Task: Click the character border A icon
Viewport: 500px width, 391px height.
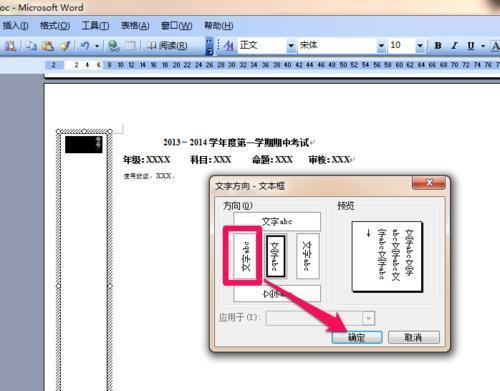Action: coord(495,46)
